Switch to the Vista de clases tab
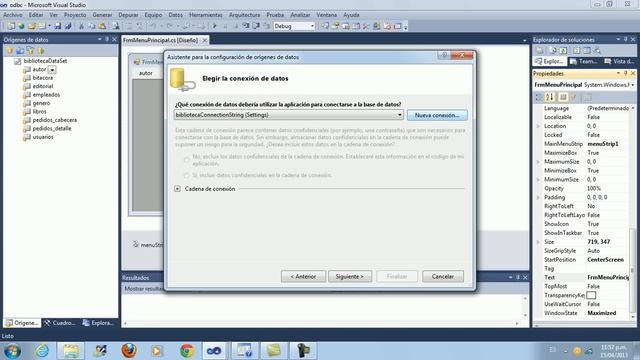 coord(619,61)
